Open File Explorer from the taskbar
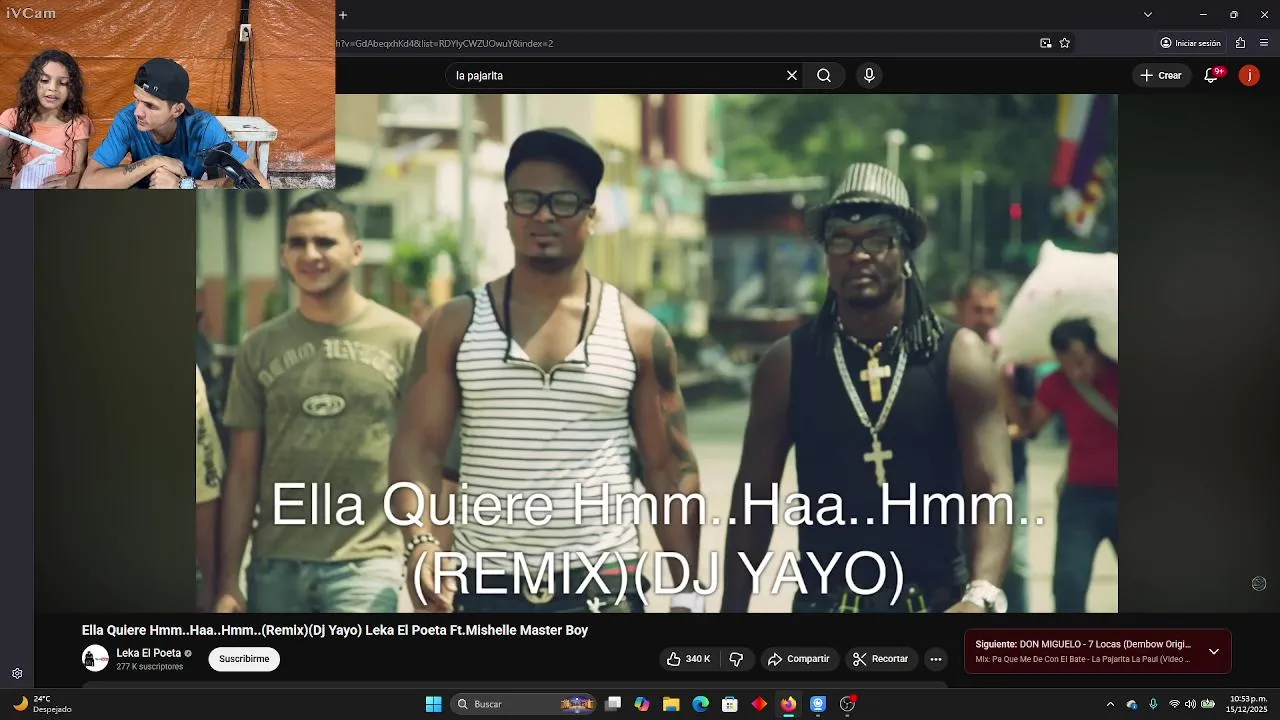This screenshot has height=720, width=1280. coord(672,704)
